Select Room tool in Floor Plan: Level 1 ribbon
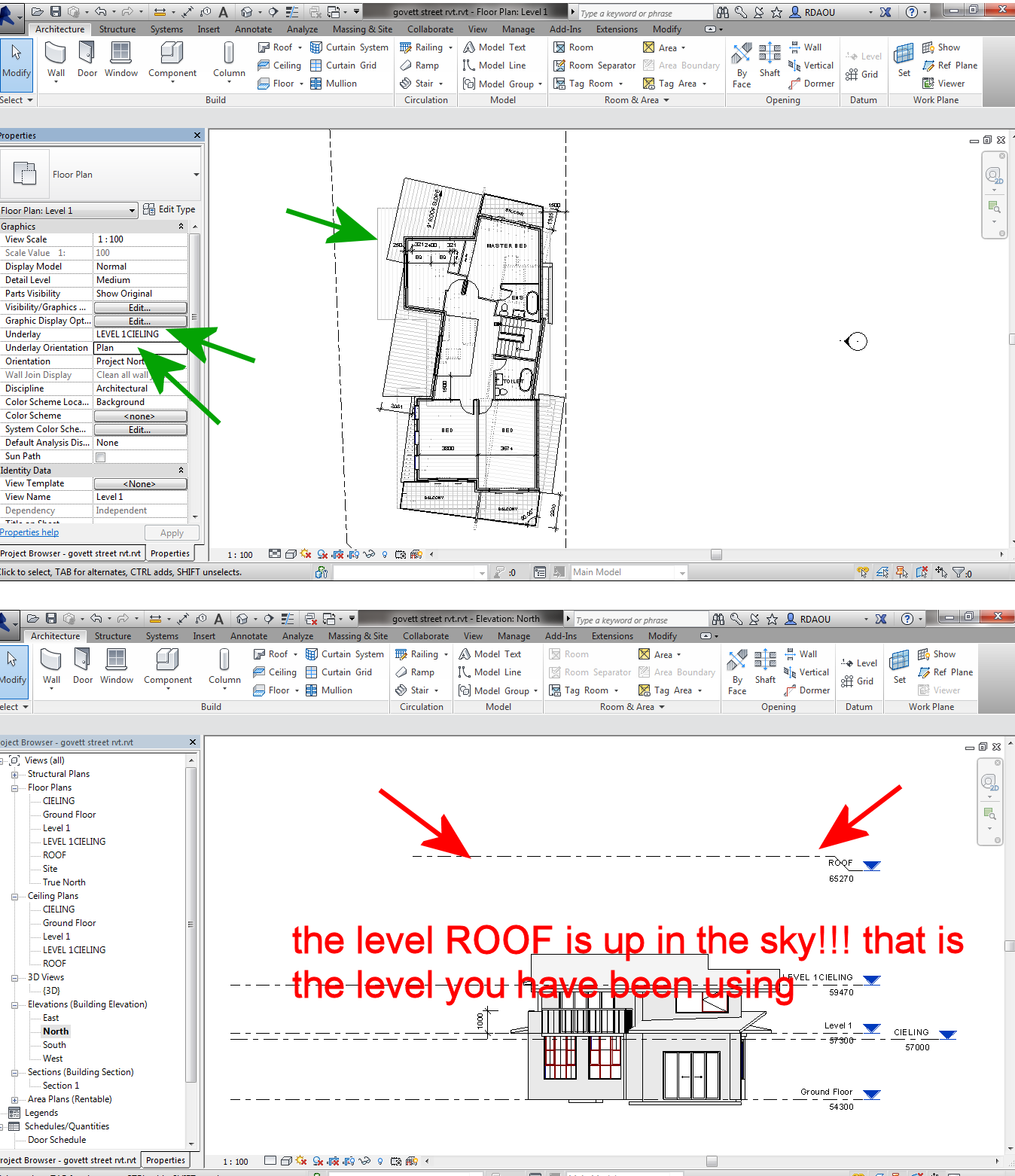The width and height of the screenshot is (1015, 1176). coord(573,47)
